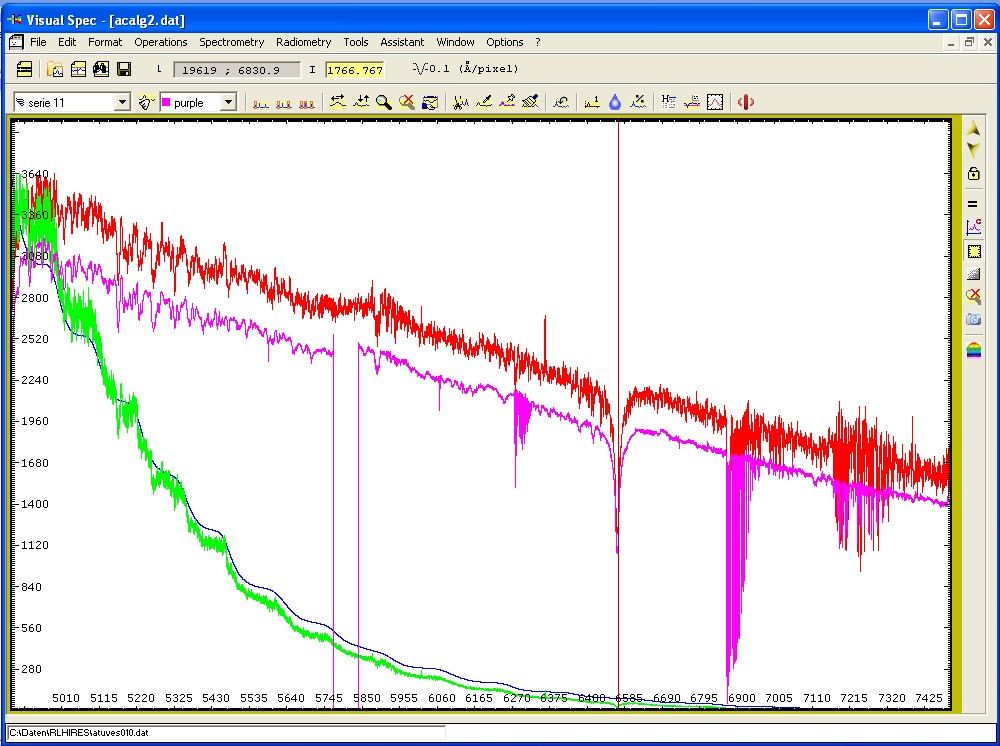Screen dimensions: 1000x746
Task: Click the camera snapshot icon in sidebar
Action: (x=973, y=320)
